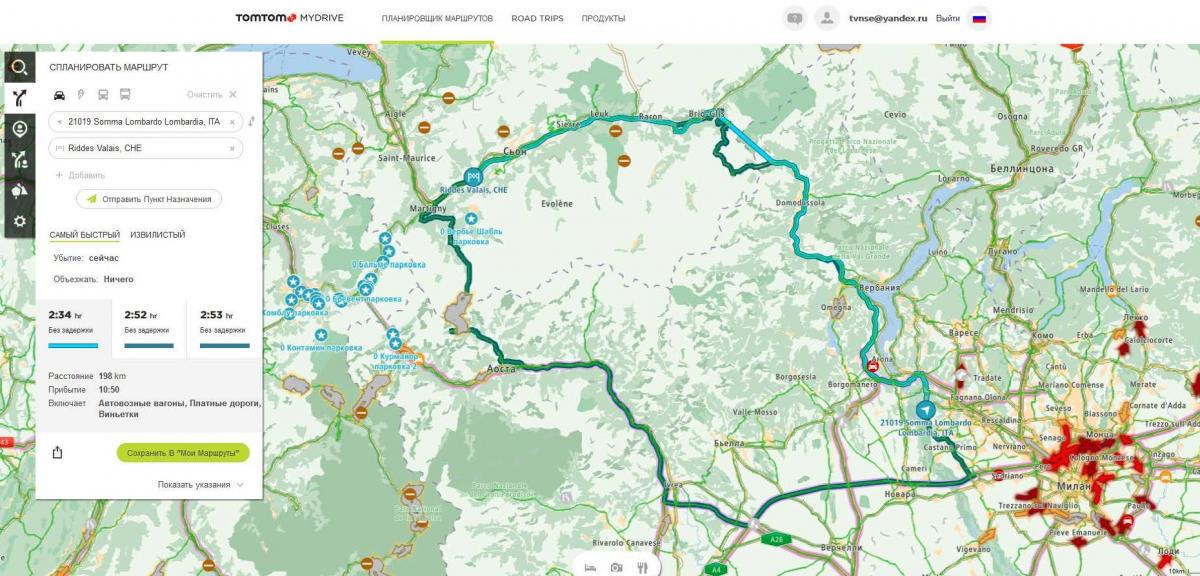Change the language via the Russian flag
Viewport: 1200px width, 576px height.
pos(979,18)
